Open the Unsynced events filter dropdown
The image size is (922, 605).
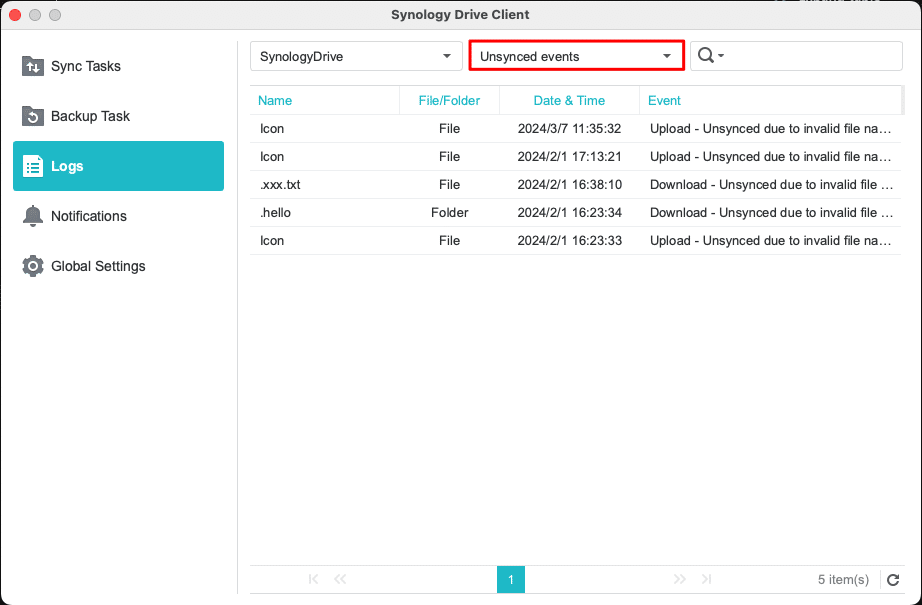(x=576, y=56)
